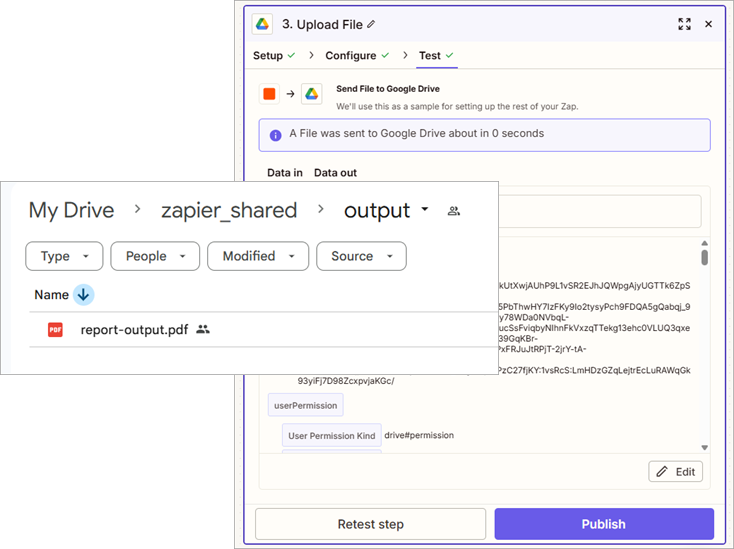Close the Upload File step panel
Screen dimensions: 734x549
pos(708,24)
